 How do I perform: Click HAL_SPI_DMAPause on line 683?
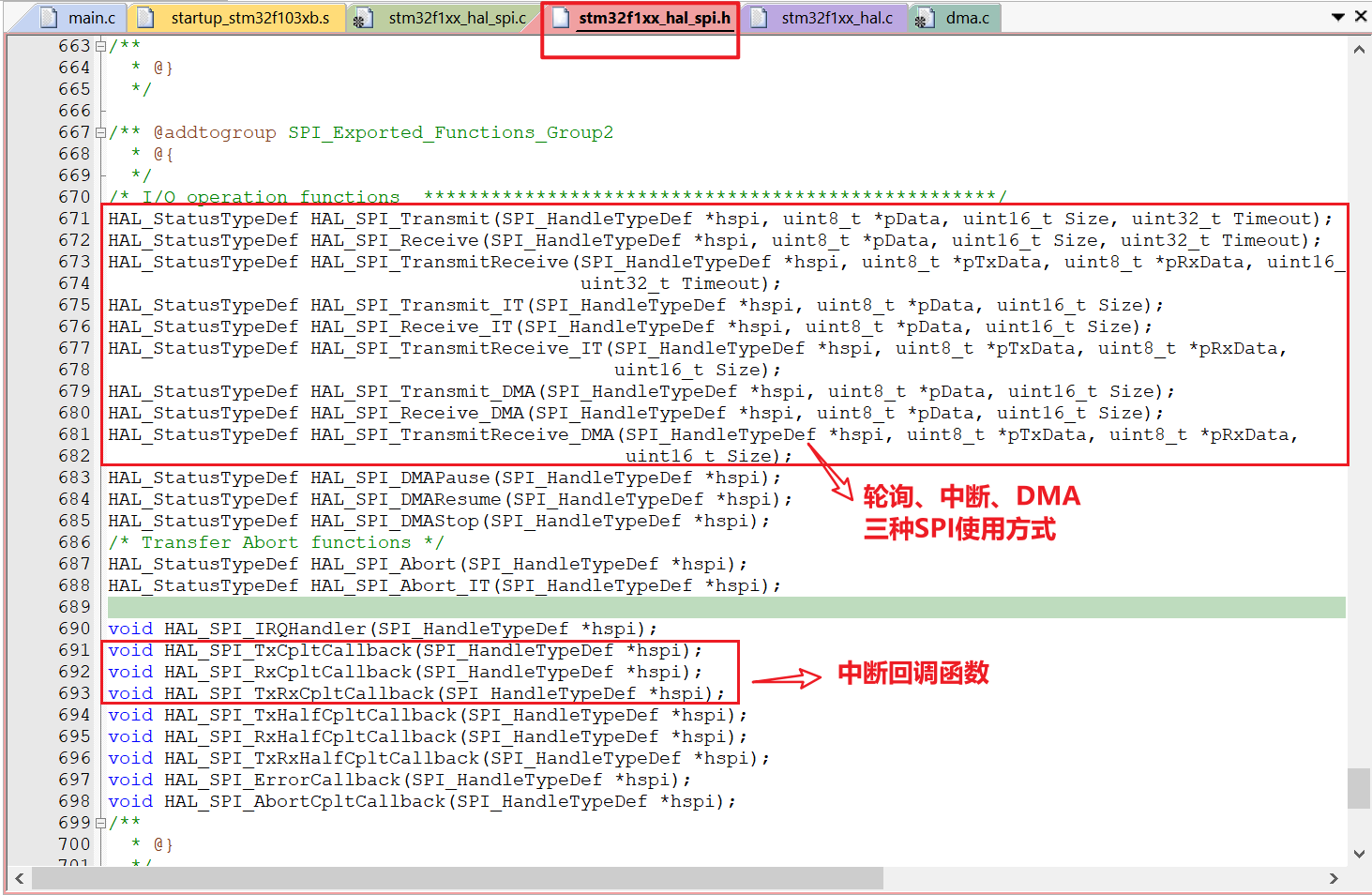tap(400, 478)
